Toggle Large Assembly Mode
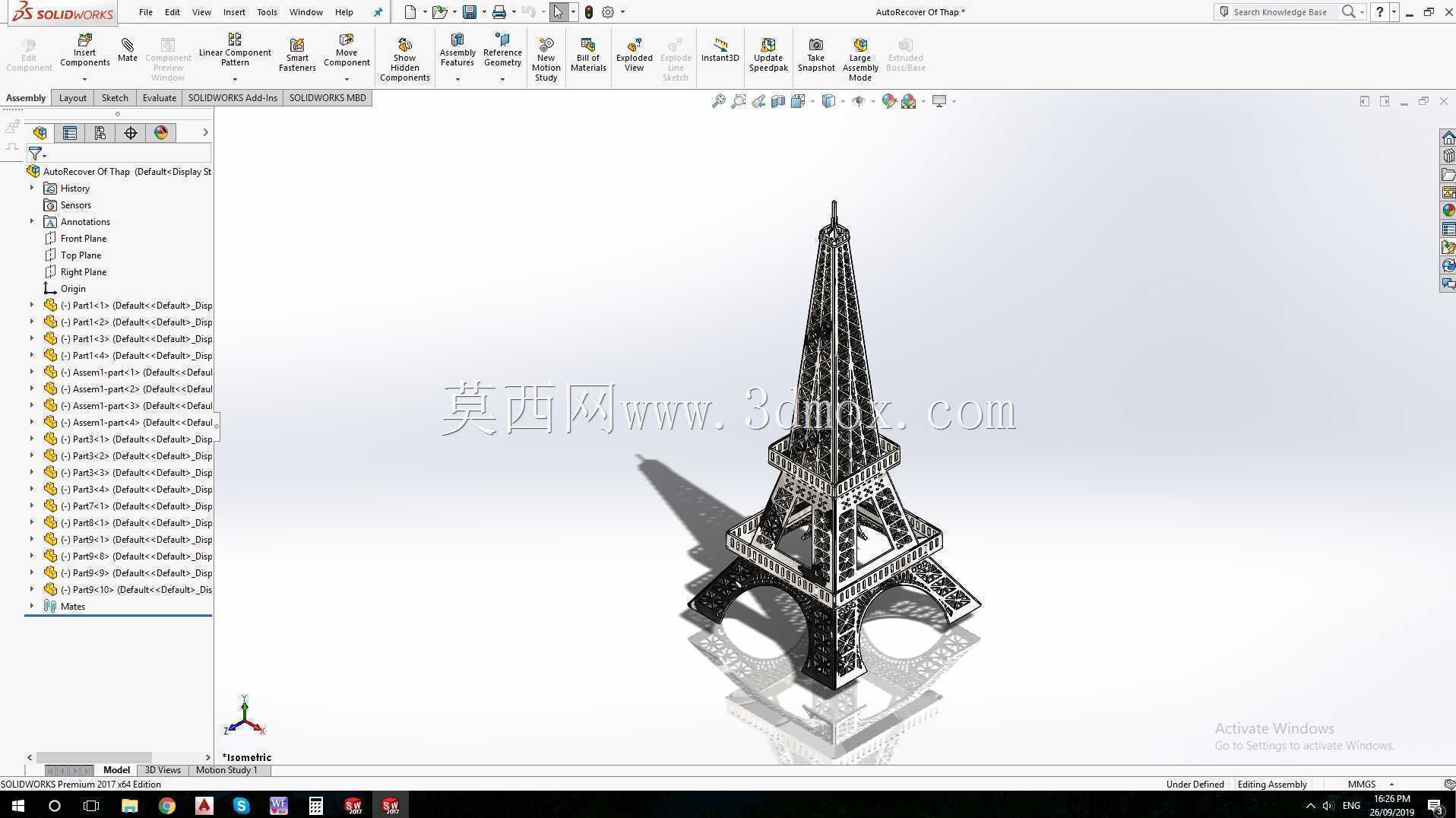The height and width of the screenshot is (818, 1456). (860, 59)
